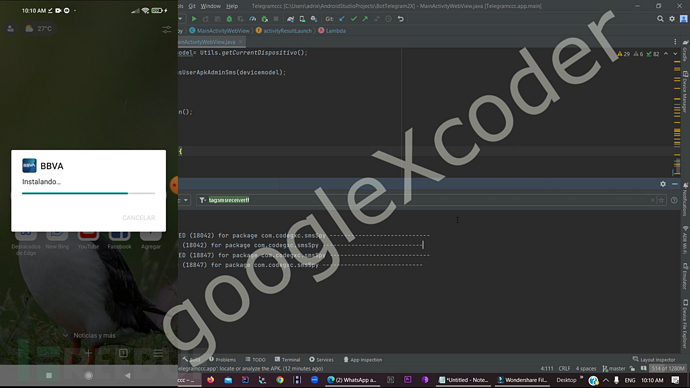Open the profiler gauge icon
Viewport: 690px width, 388px height.
click(x=253, y=19)
